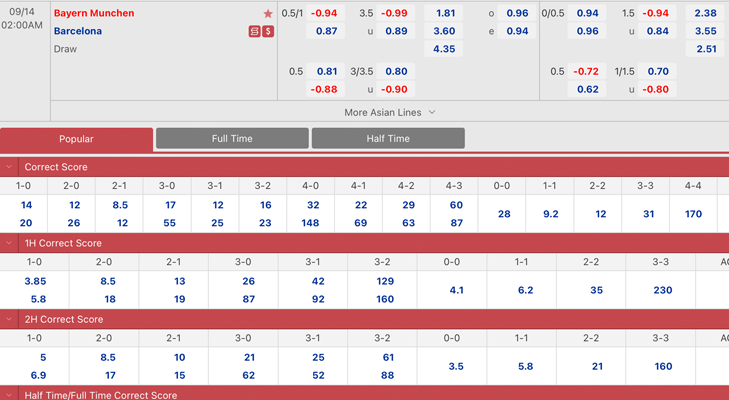Select Correct Score 4-3 odds 60
The image size is (729, 400).
[456, 205]
